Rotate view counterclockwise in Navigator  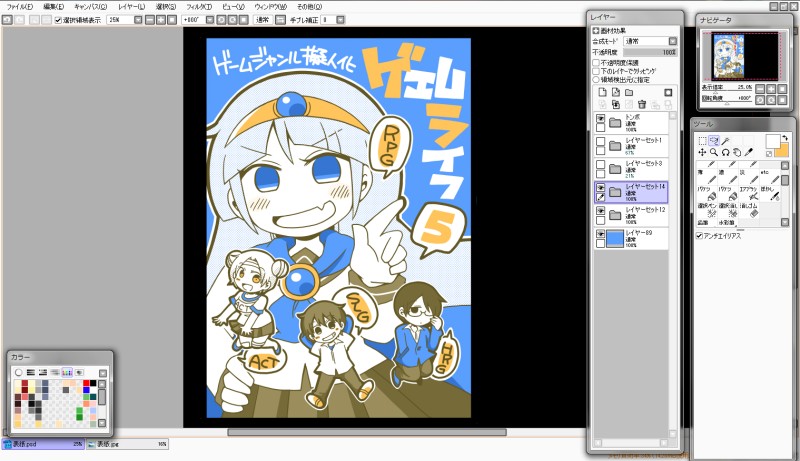click(760, 100)
